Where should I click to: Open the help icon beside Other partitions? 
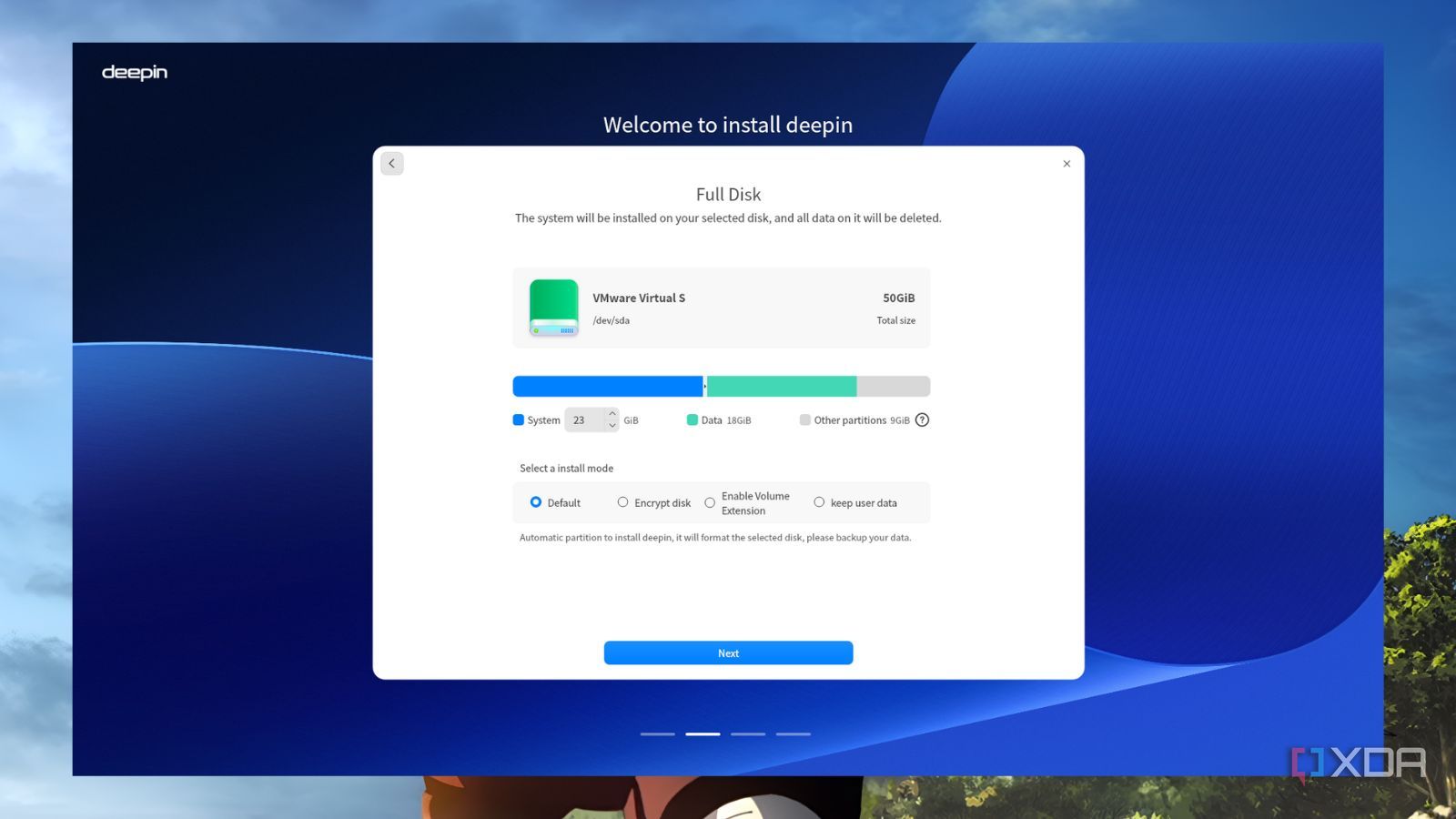(922, 420)
